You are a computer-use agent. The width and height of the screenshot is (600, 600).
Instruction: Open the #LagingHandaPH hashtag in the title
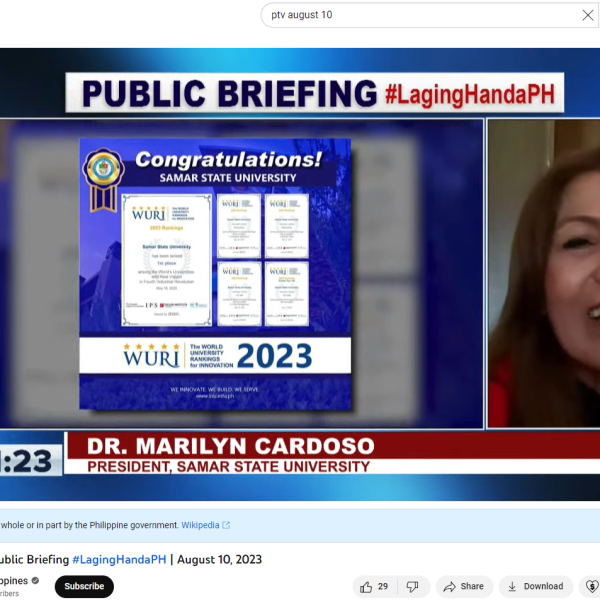click(x=119, y=559)
